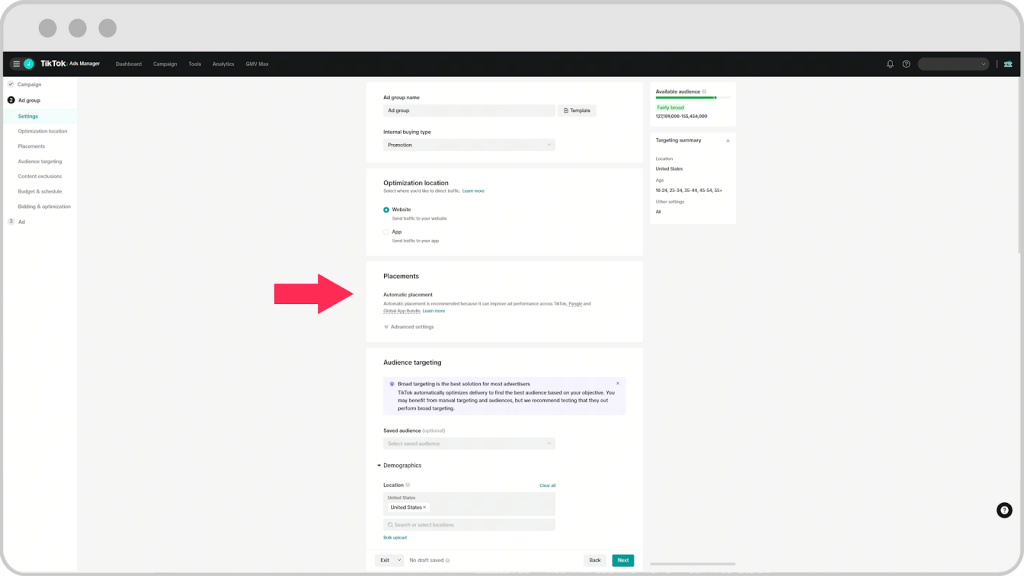The width and height of the screenshot is (1024, 576).
Task: Open the help question mark icon in header
Action: (906, 64)
